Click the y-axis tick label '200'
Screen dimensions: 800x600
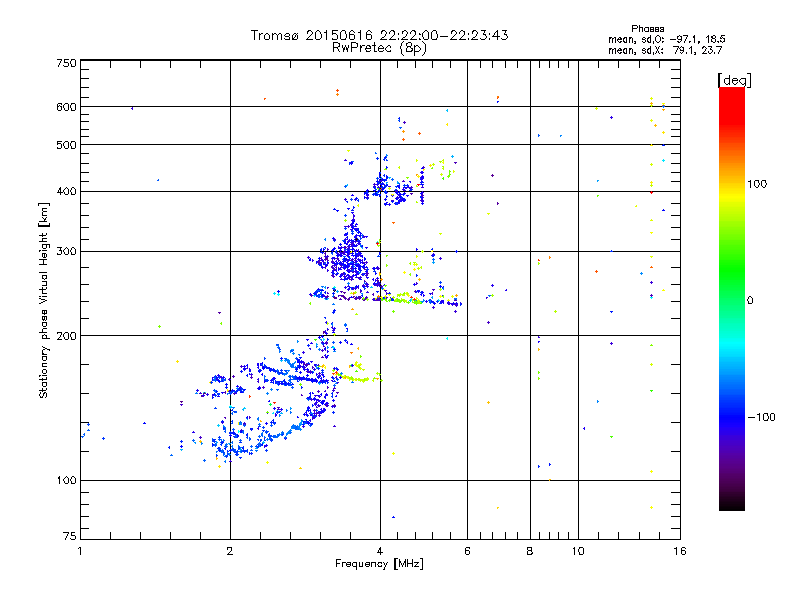click(x=67, y=336)
